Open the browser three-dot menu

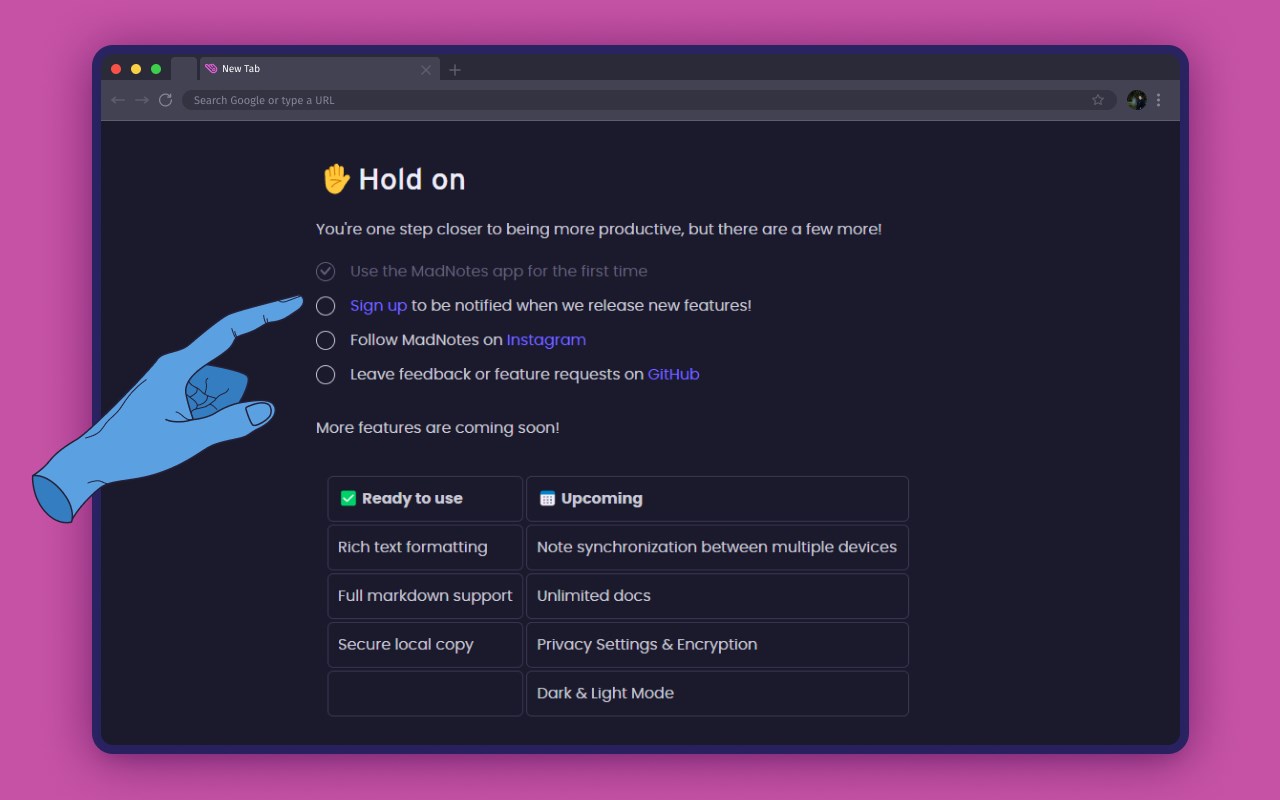[x=1159, y=100]
